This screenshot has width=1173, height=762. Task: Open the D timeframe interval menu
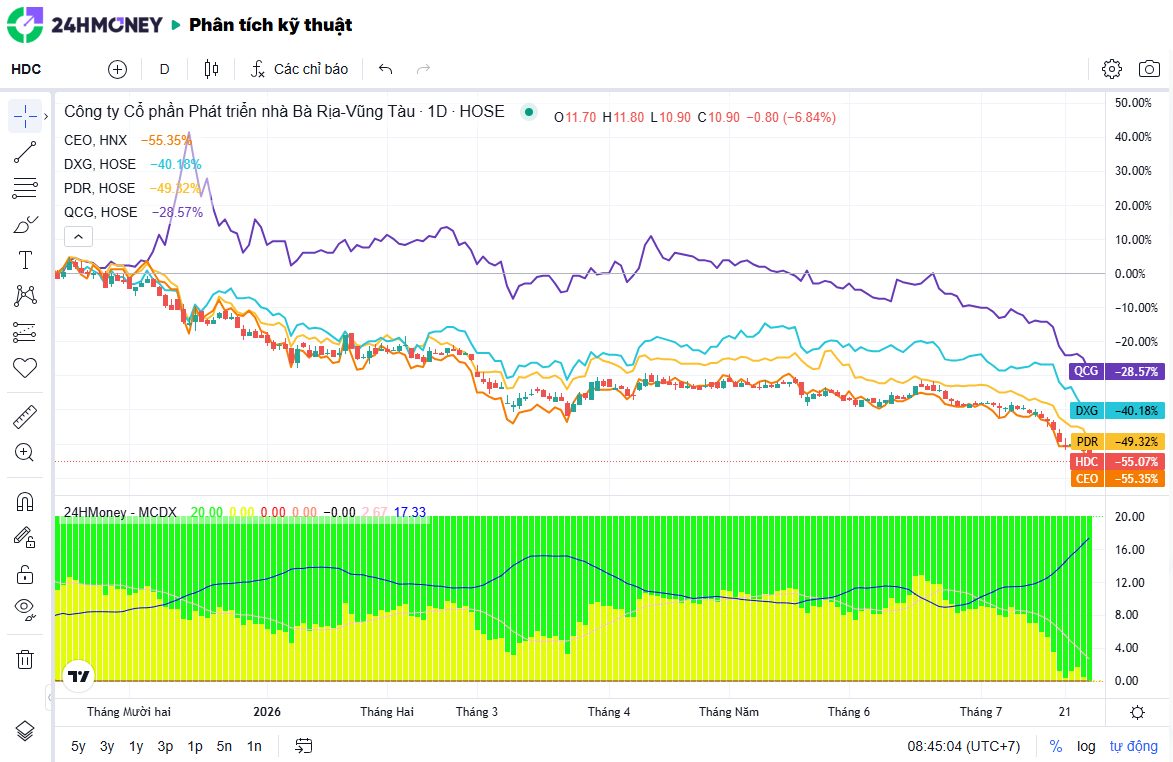[165, 70]
